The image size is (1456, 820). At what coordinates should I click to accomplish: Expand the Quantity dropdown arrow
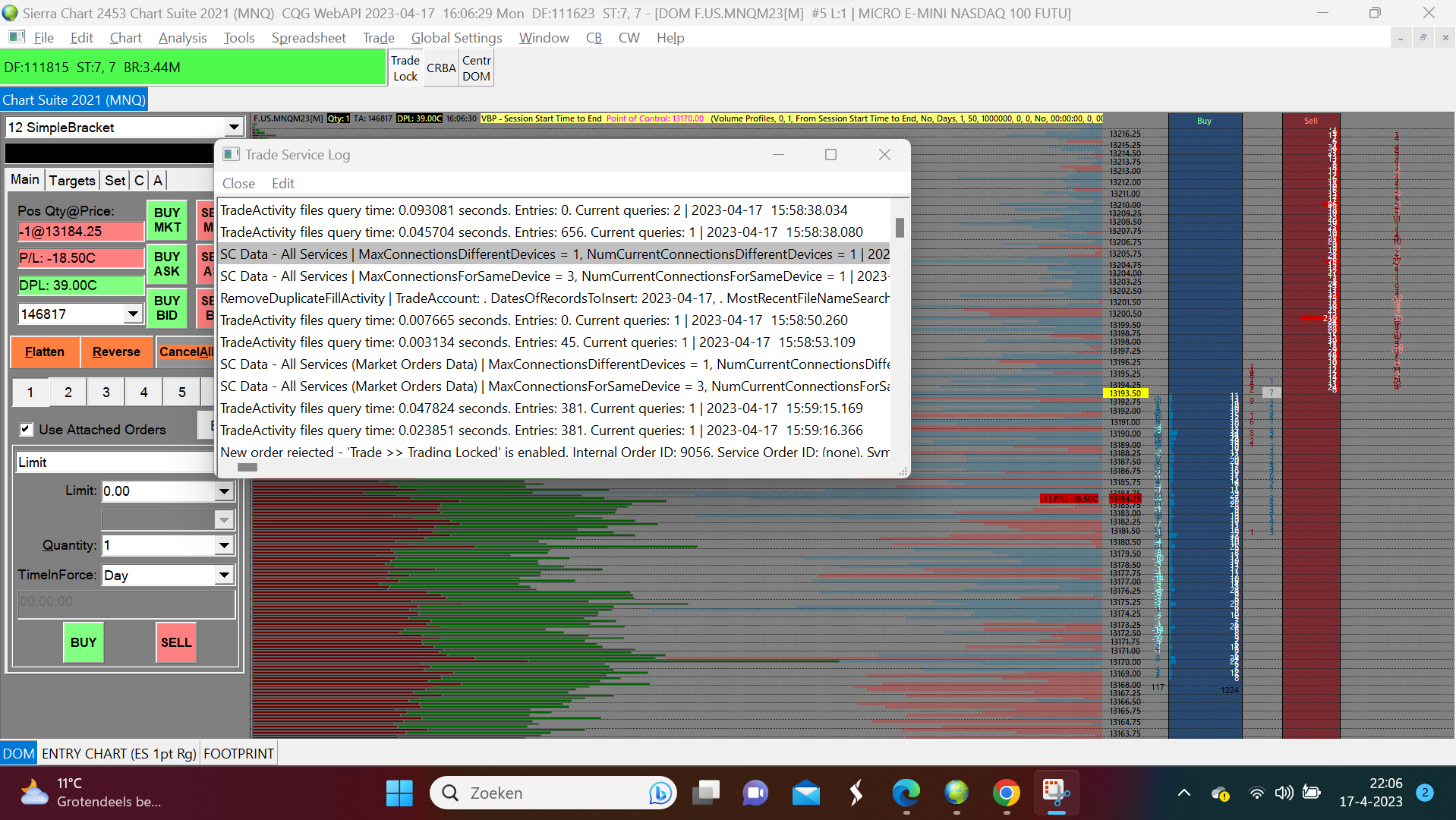tap(224, 545)
